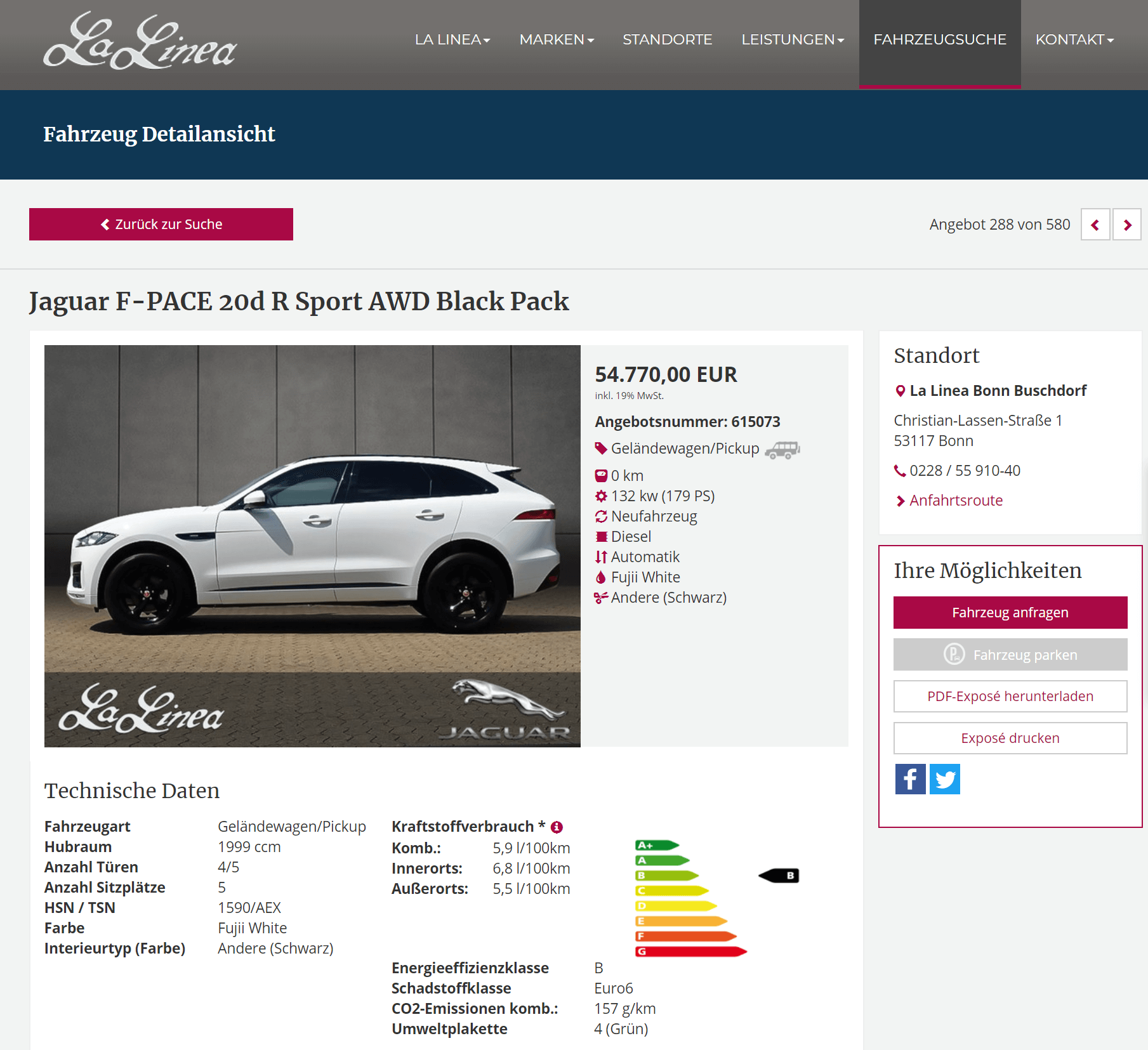
Task: Go to STANDORTE page
Action: [667, 39]
